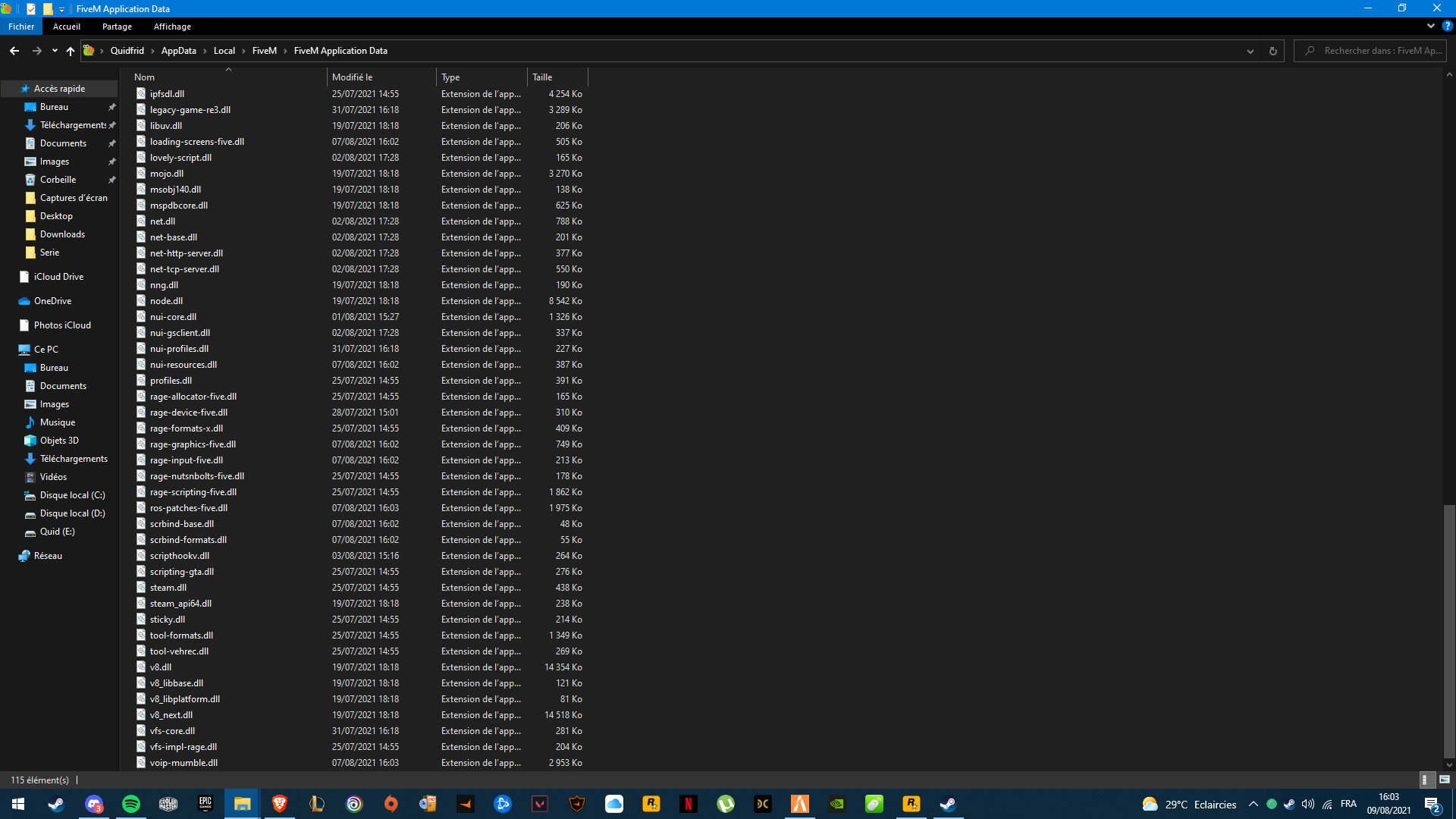The width and height of the screenshot is (1456, 819).
Task: Open Explorer help question mark
Action: [x=1447, y=26]
